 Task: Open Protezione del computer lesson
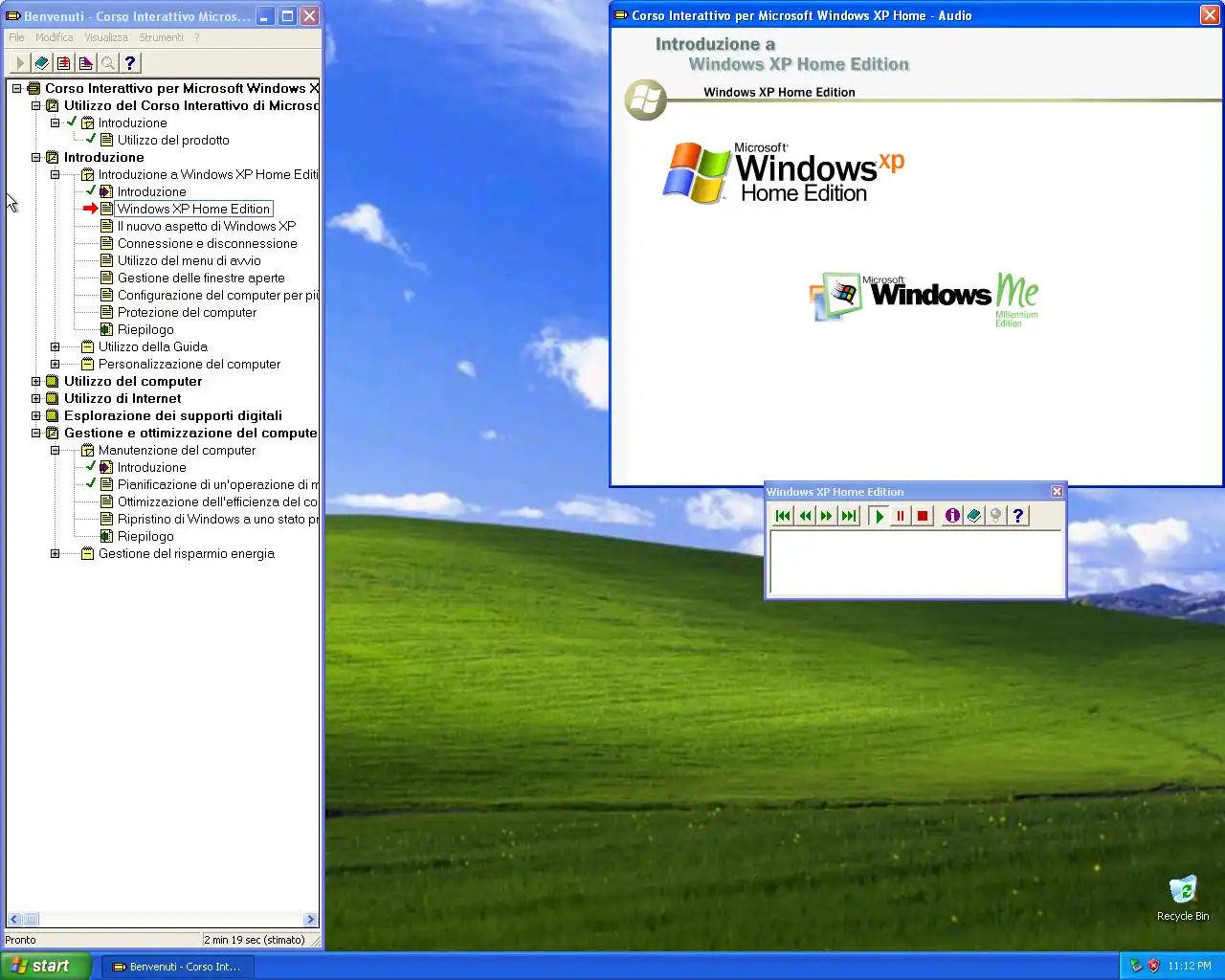click(187, 312)
